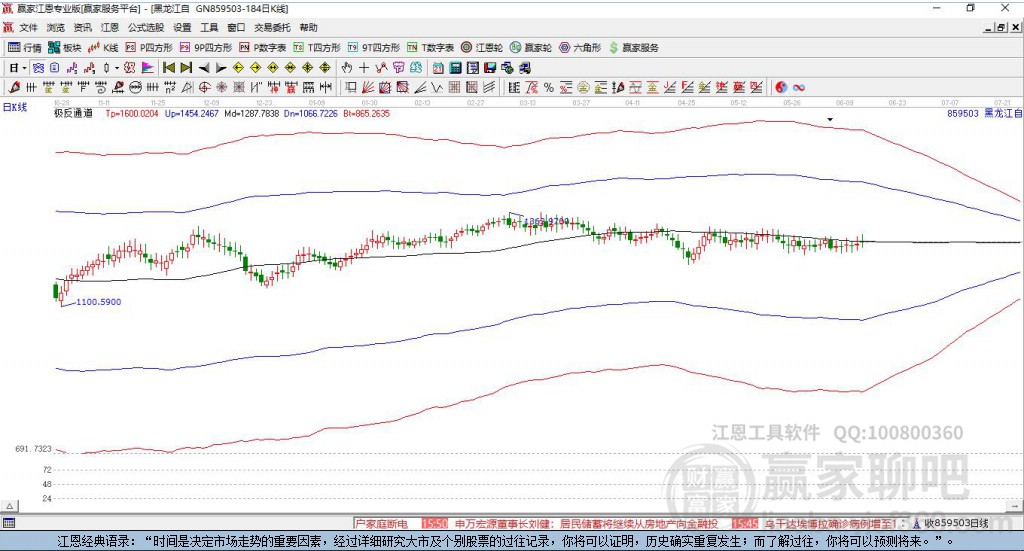Open the 交易委托 menu
Image resolution: width=1024 pixels, height=551 pixels.
[272, 27]
